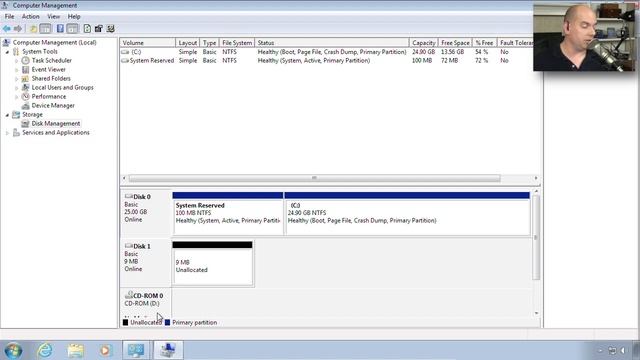Open Help via the blue question-mark icon
The image size is (640, 360).
[60, 29]
